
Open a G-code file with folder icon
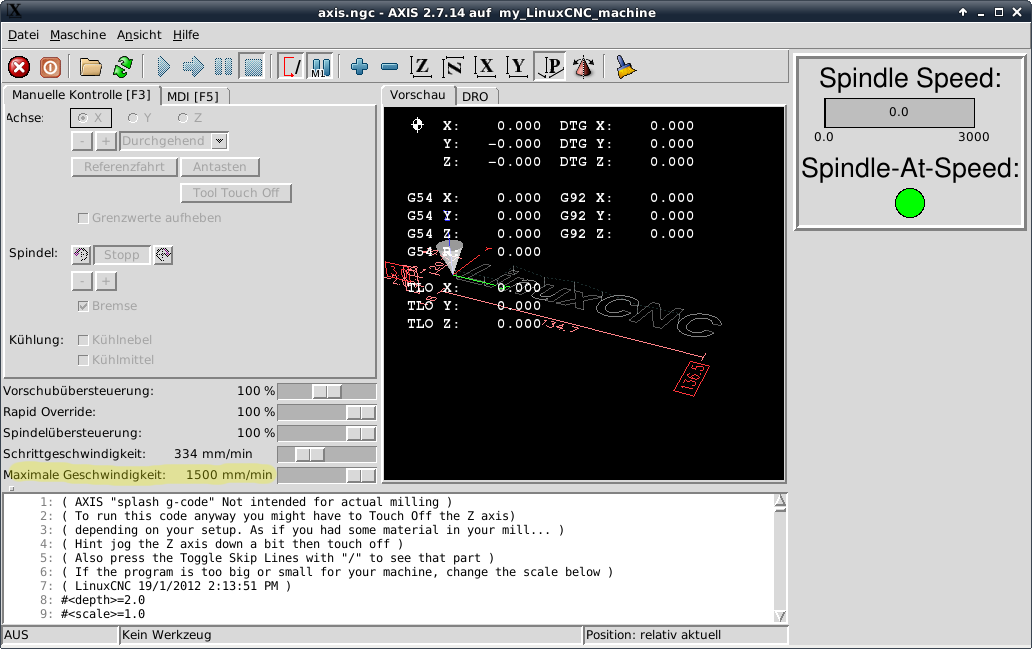tap(91, 67)
